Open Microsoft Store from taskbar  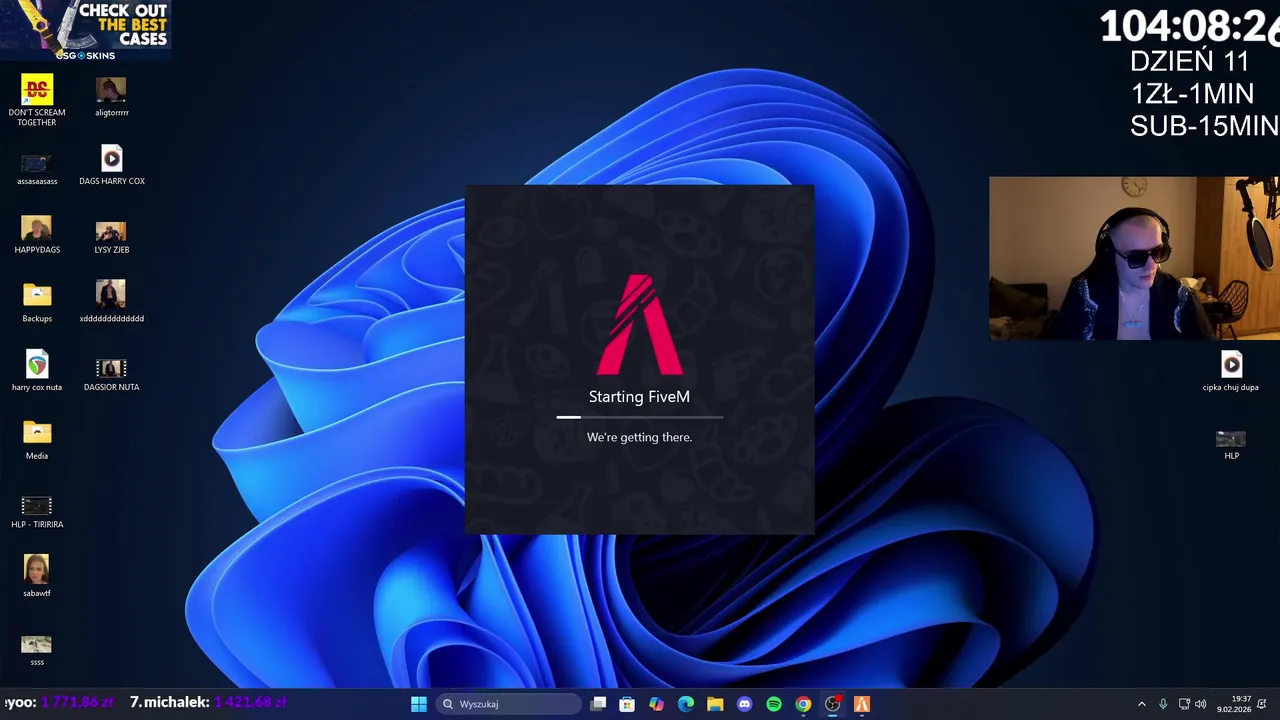pos(627,704)
